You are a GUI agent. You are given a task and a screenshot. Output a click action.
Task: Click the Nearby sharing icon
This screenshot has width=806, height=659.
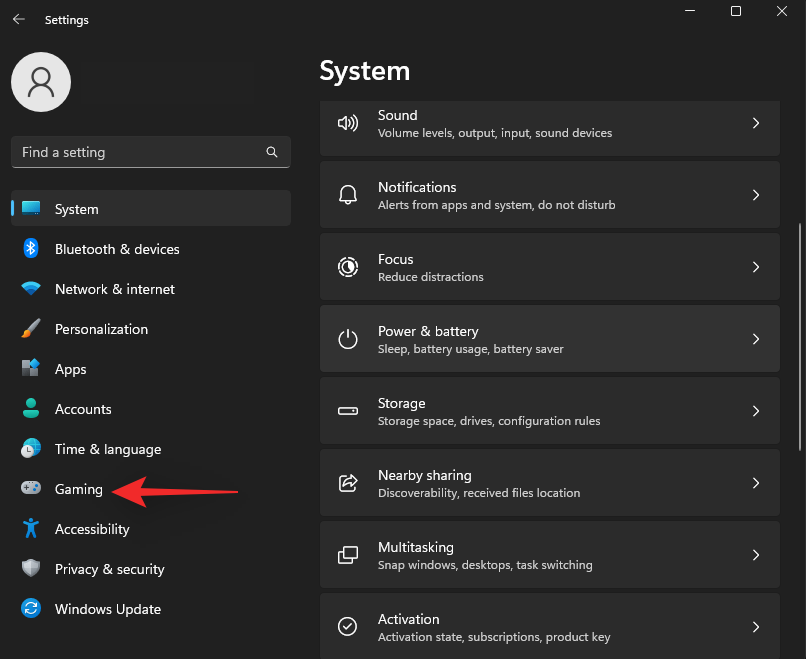click(x=347, y=482)
